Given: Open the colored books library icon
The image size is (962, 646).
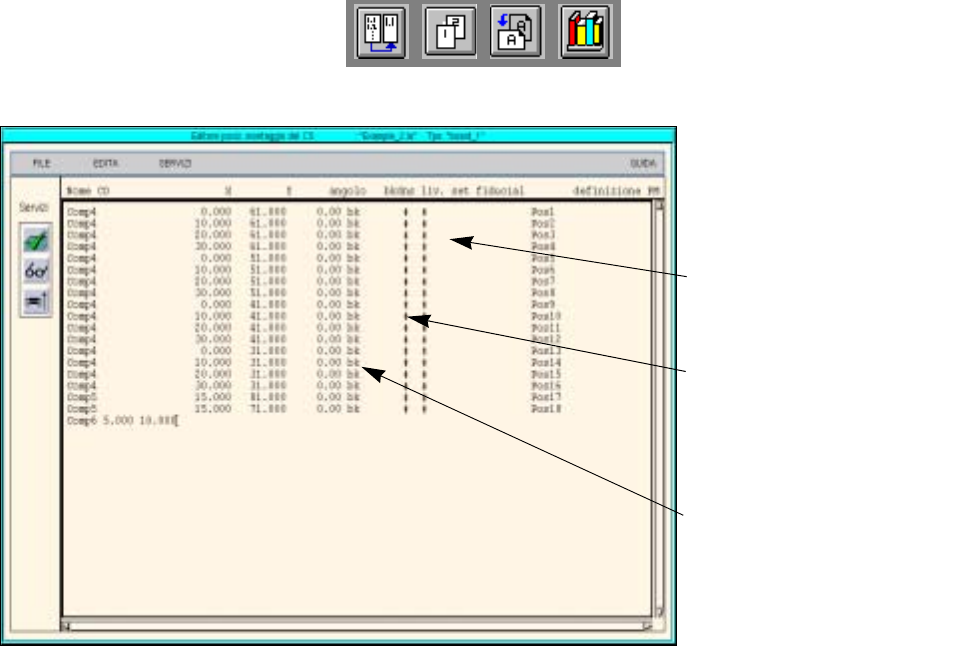Looking at the screenshot, I should [x=585, y=33].
